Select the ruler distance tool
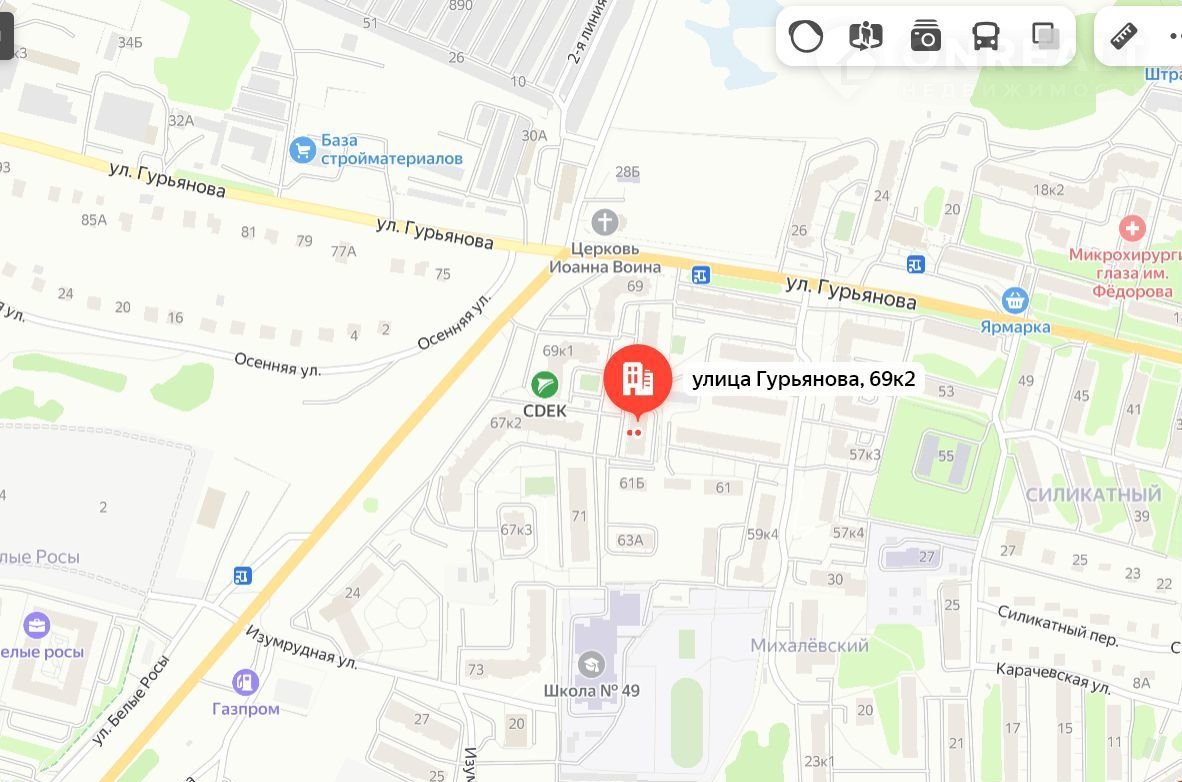 1124,35
